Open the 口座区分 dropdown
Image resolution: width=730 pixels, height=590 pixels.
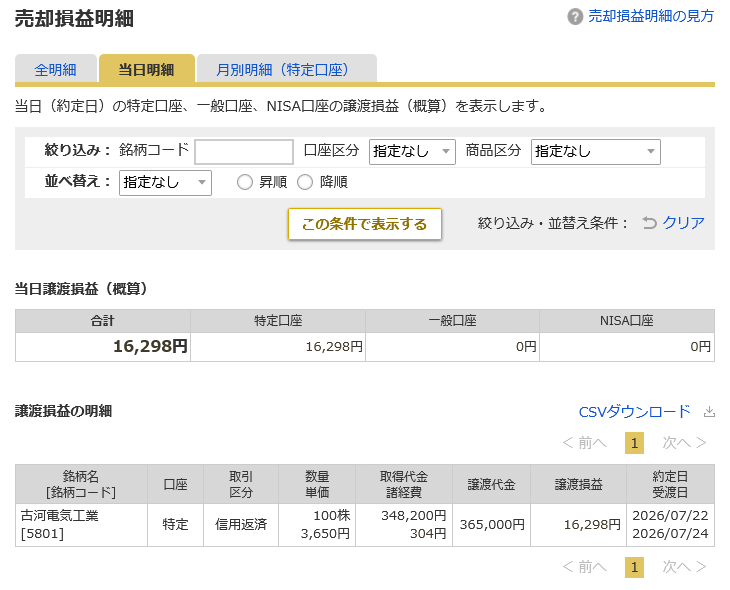coord(412,152)
